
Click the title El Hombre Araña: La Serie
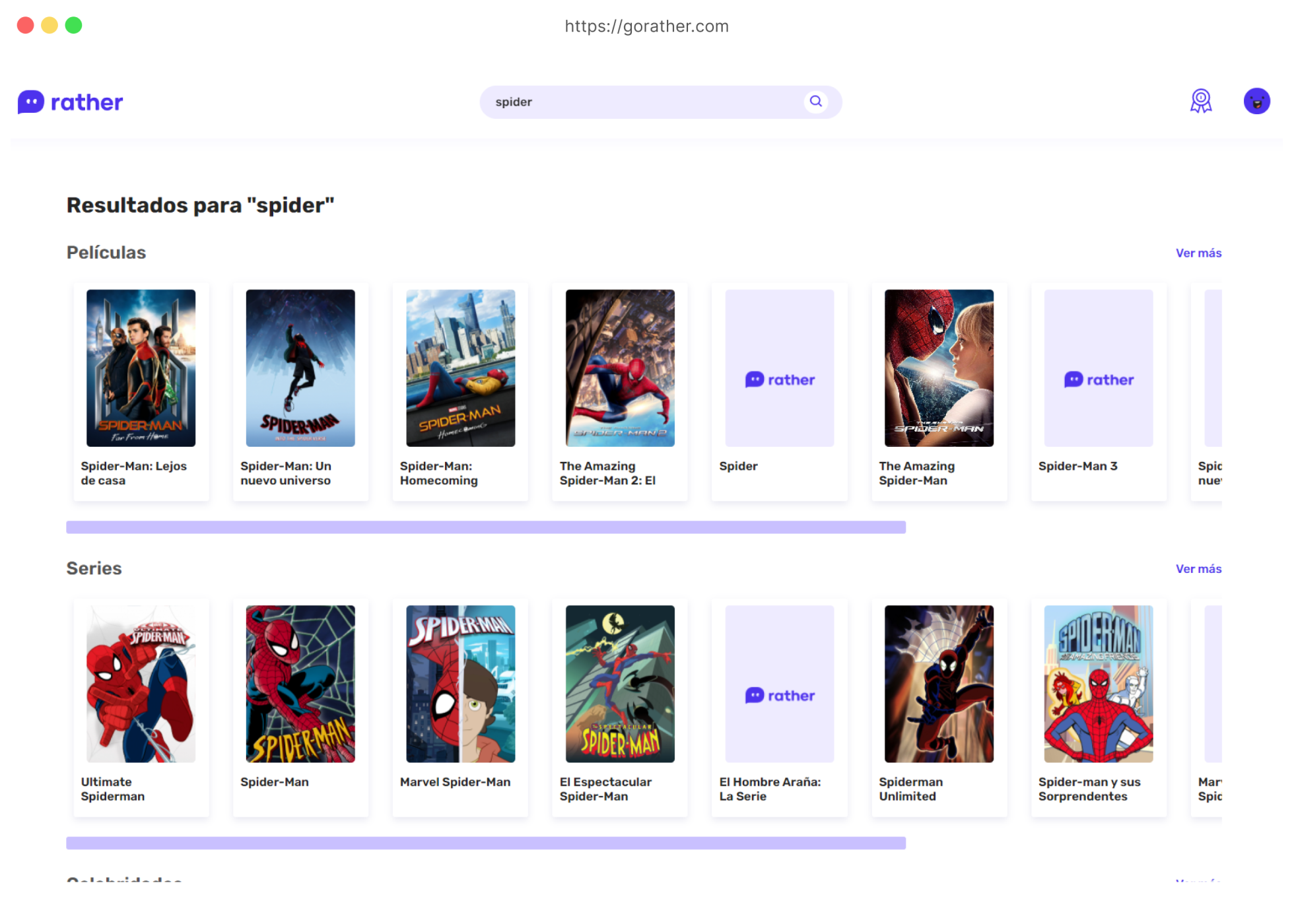tap(770, 789)
